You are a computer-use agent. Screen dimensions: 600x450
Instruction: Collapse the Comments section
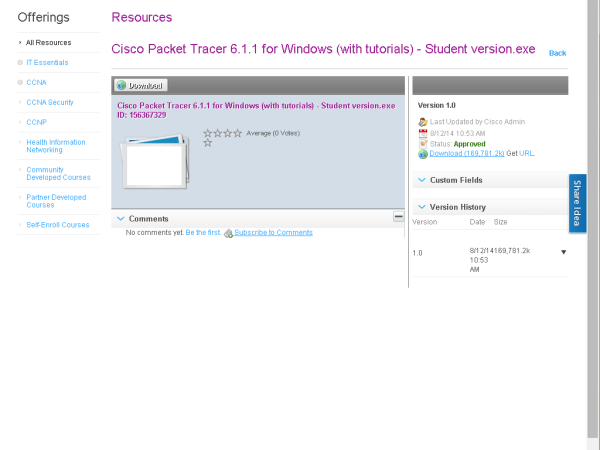point(121,218)
